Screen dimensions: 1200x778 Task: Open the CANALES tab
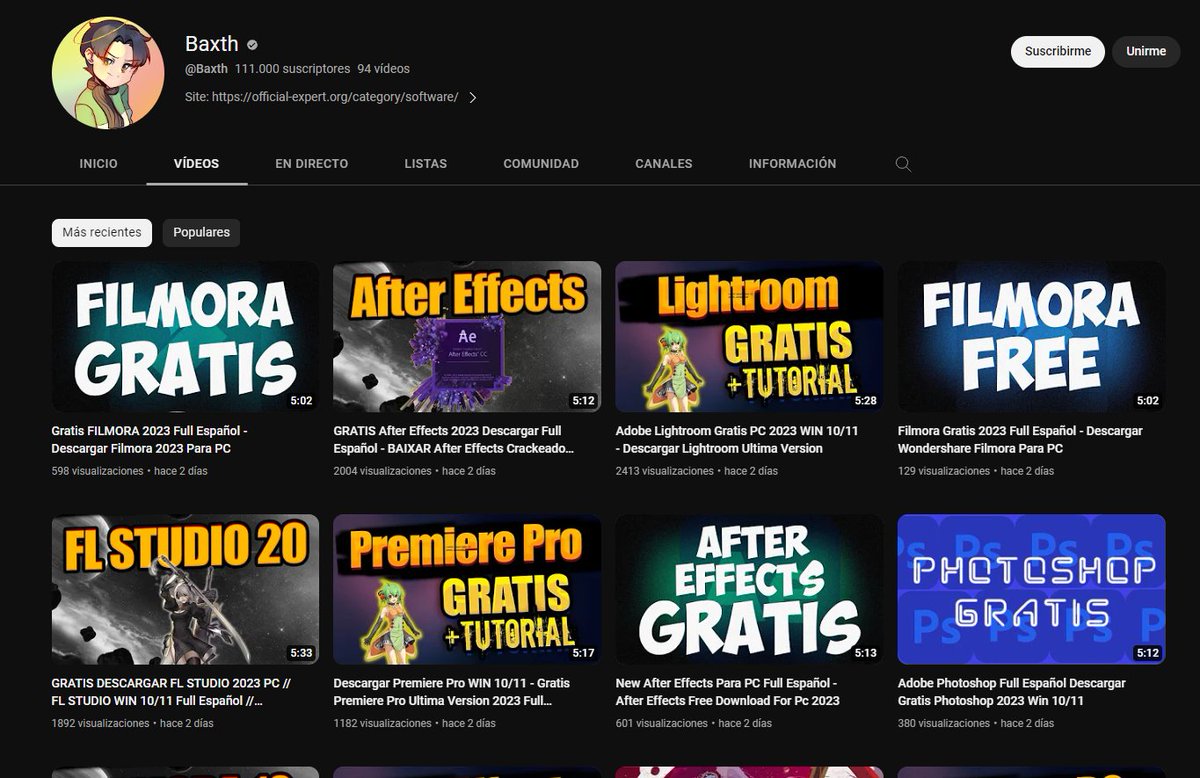click(664, 163)
